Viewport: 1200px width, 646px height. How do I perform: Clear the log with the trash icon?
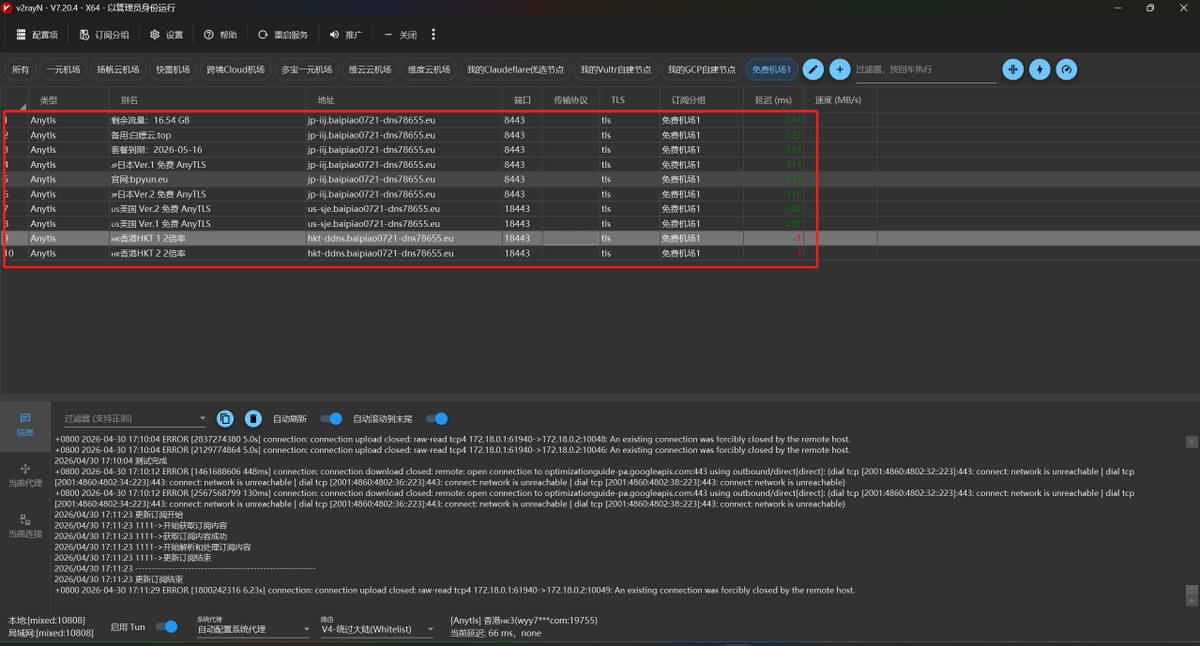[x=254, y=418]
